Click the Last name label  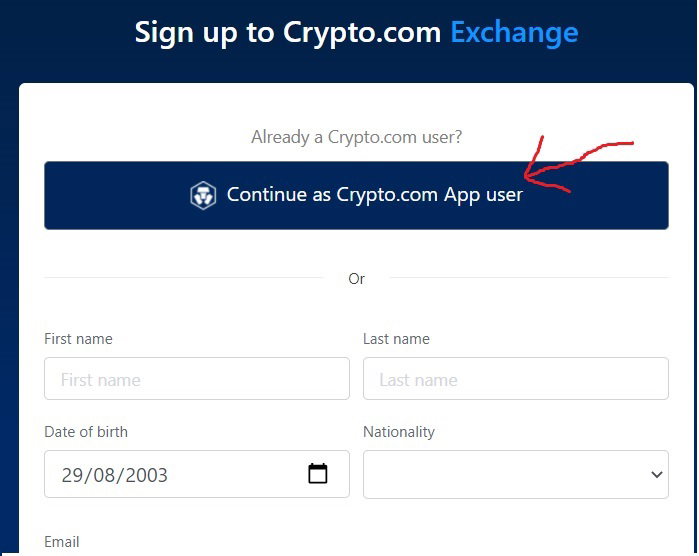[x=396, y=339]
